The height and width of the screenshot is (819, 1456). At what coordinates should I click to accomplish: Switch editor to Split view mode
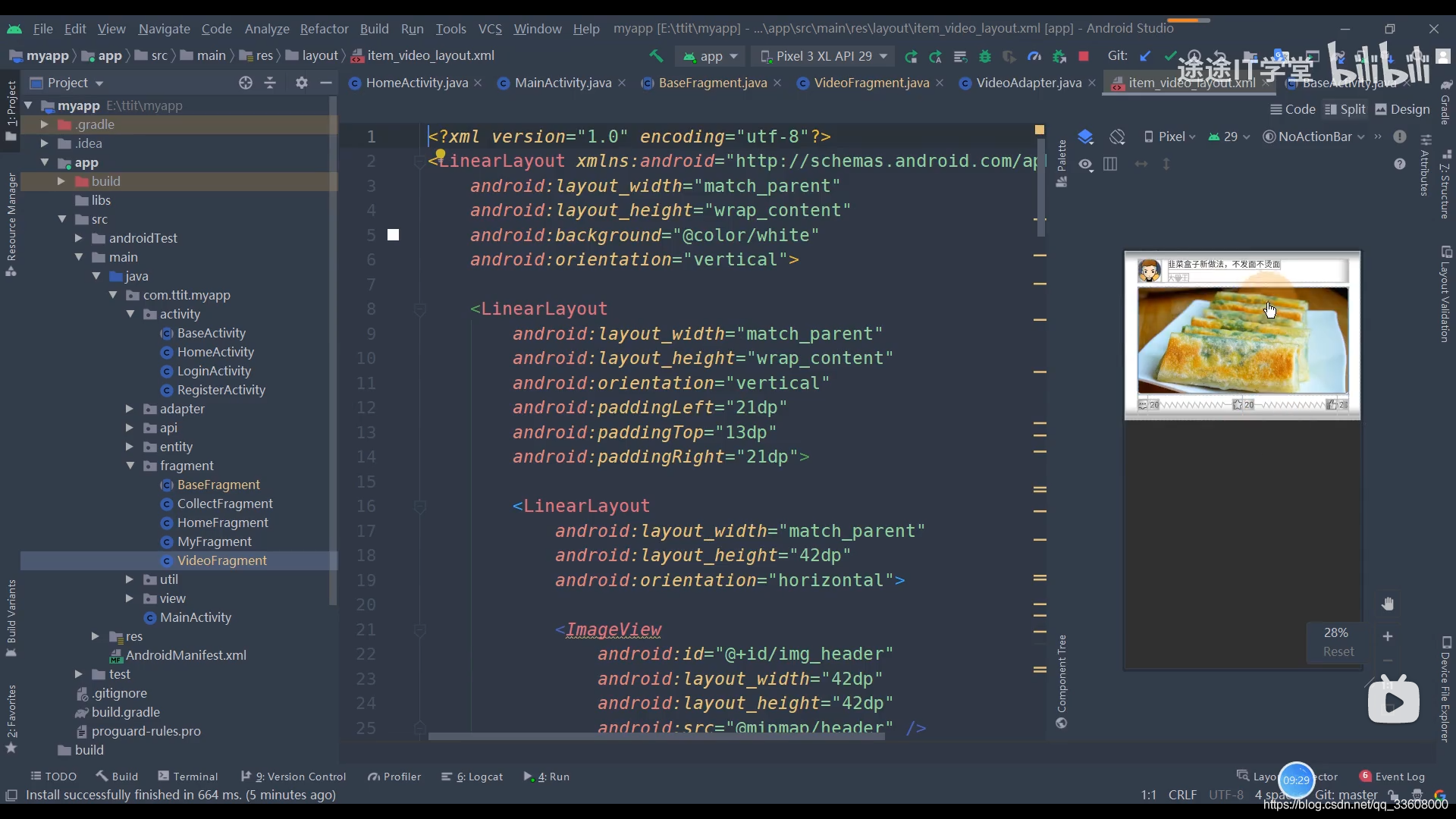1345,109
